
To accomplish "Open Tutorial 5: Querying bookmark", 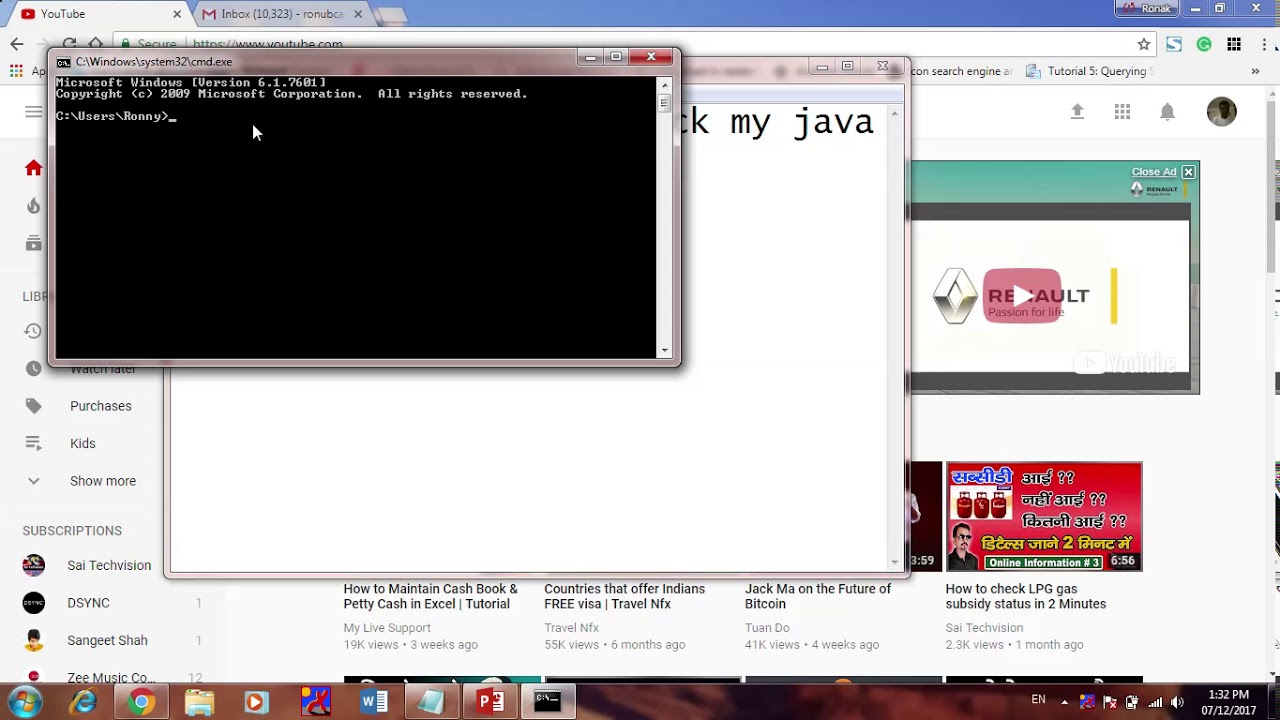I will (1091, 71).
